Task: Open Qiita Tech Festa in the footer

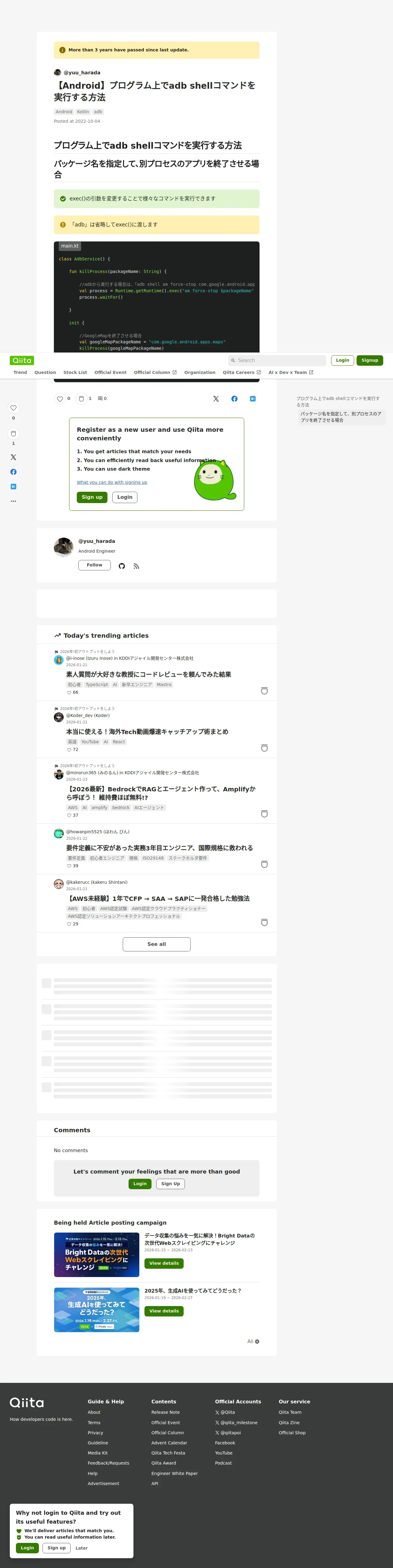Action: [x=169, y=1453]
